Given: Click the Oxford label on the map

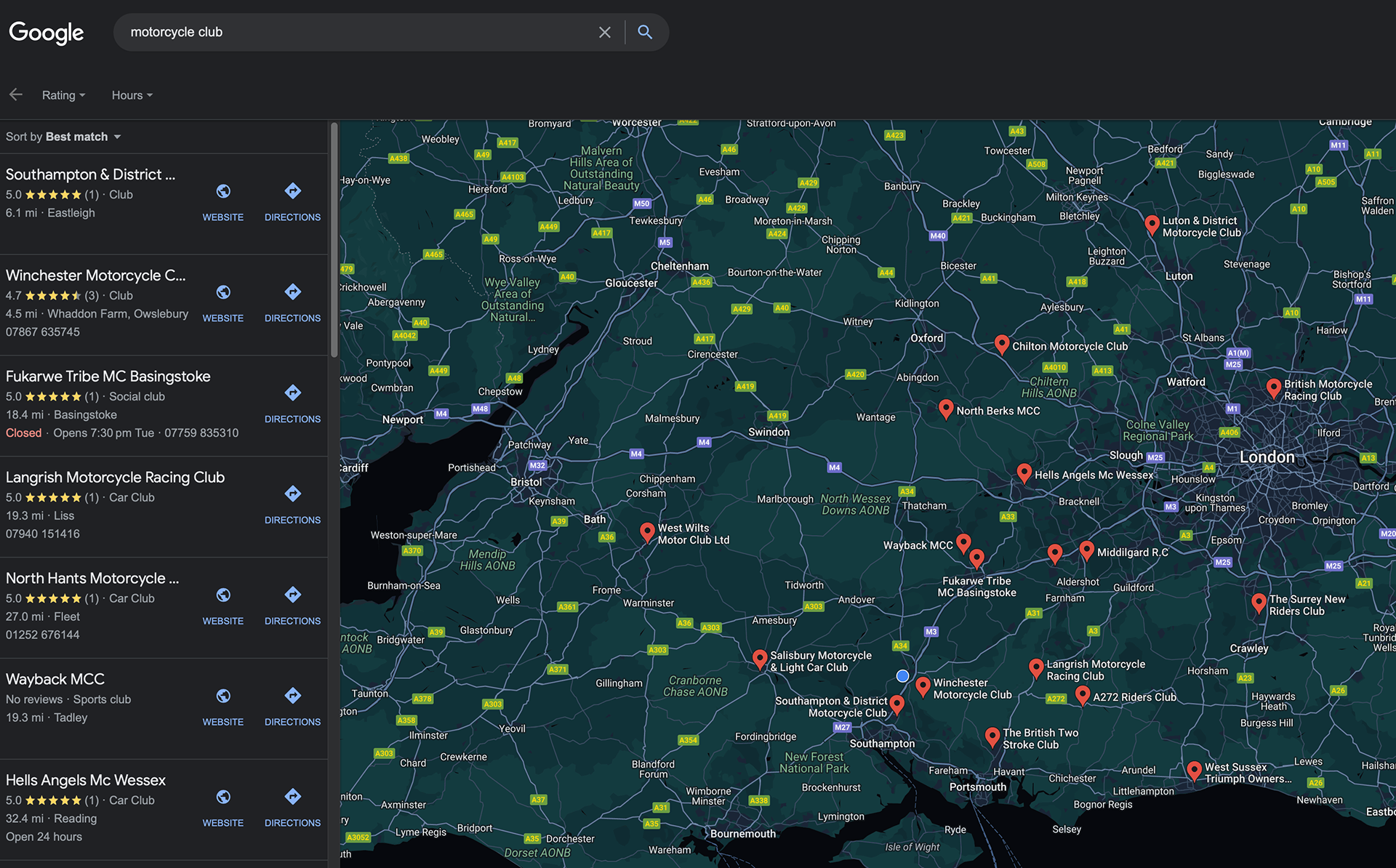Looking at the screenshot, I should click(x=927, y=338).
